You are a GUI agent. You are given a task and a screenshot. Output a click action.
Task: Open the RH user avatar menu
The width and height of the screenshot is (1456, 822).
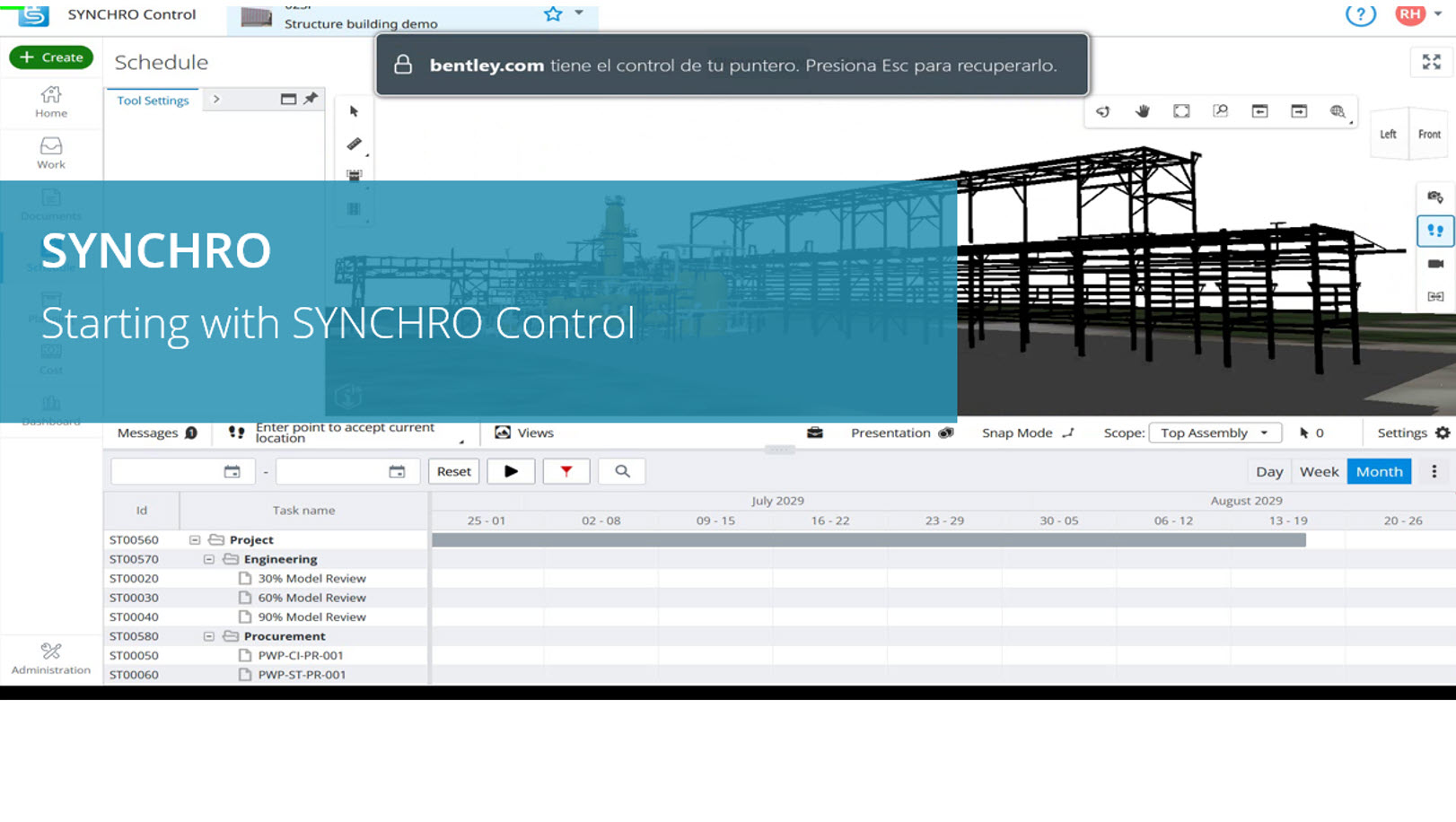1410,14
